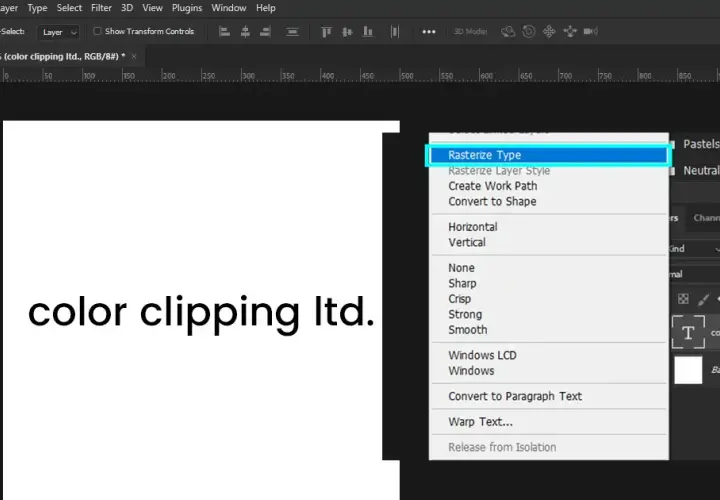Click the align bottom edges icon
Image resolution: width=720 pixels, height=500 pixels.
pyautogui.click(x=368, y=32)
